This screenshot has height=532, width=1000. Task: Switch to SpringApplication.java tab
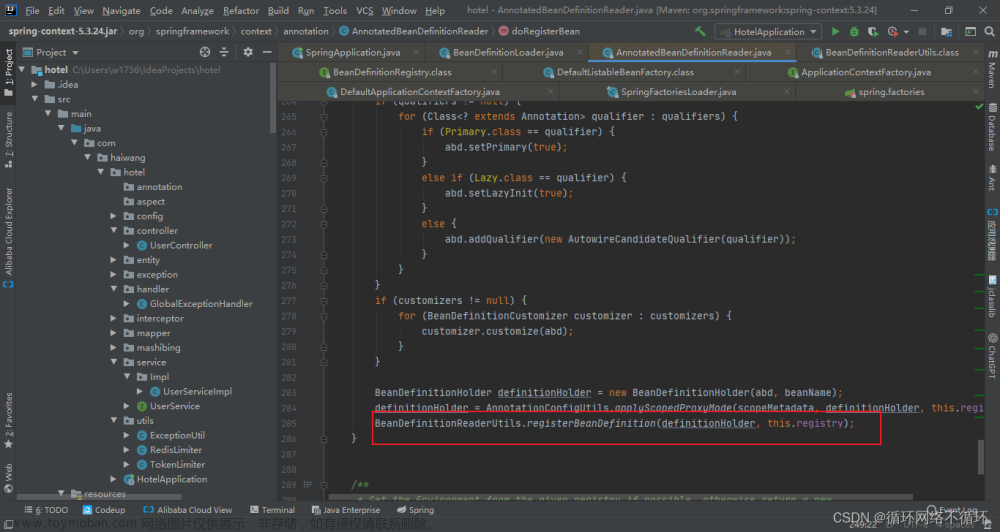[x=352, y=52]
